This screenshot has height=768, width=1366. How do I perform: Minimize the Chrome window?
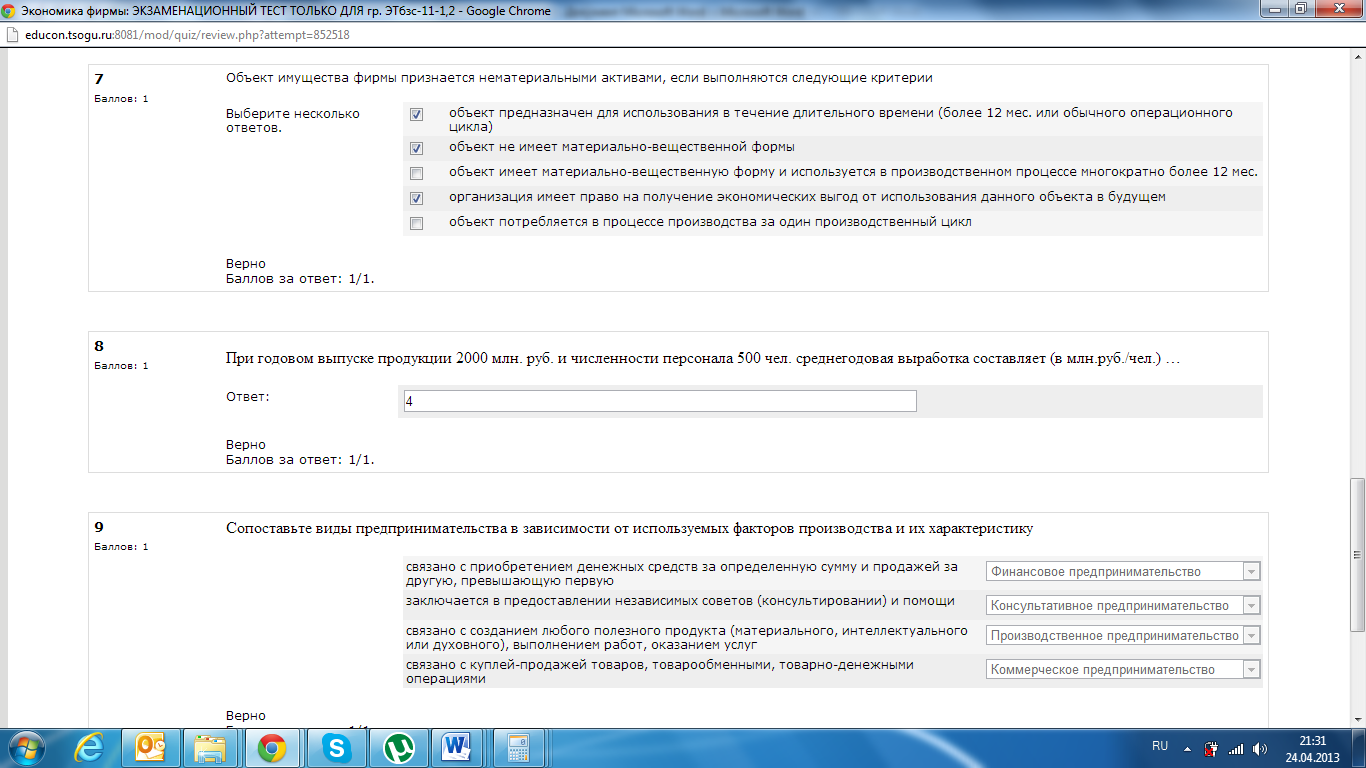coord(1273,9)
